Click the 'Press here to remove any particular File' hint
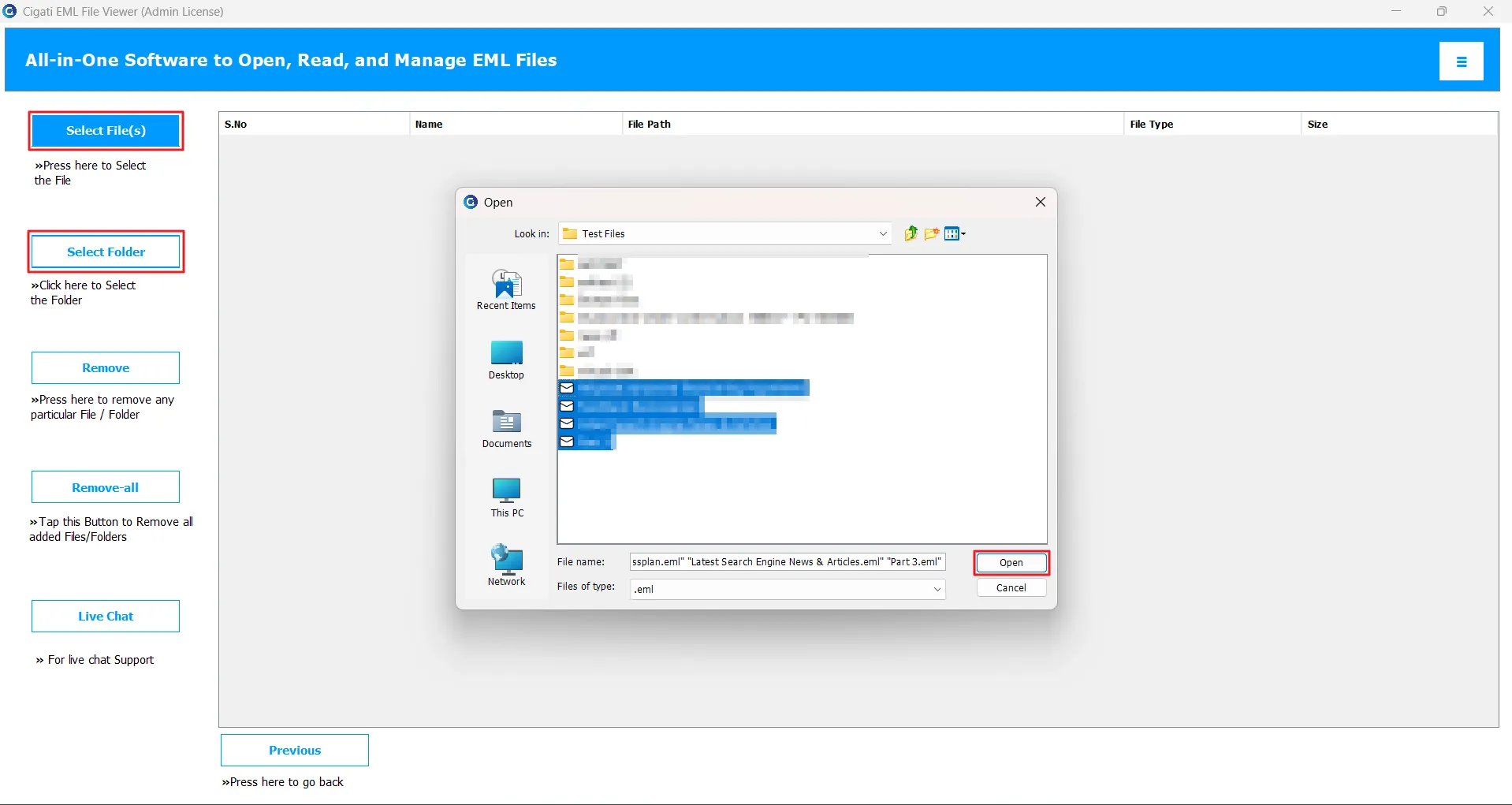The image size is (1512, 805). tap(102, 407)
